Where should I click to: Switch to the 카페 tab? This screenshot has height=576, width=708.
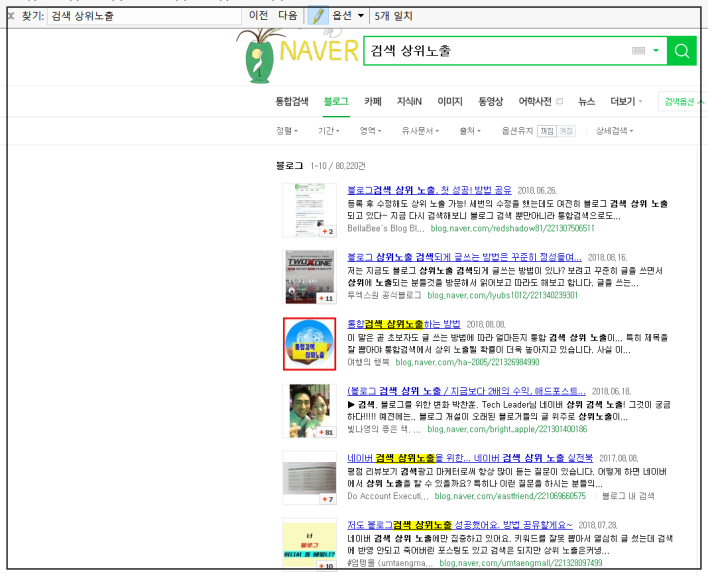point(373,102)
